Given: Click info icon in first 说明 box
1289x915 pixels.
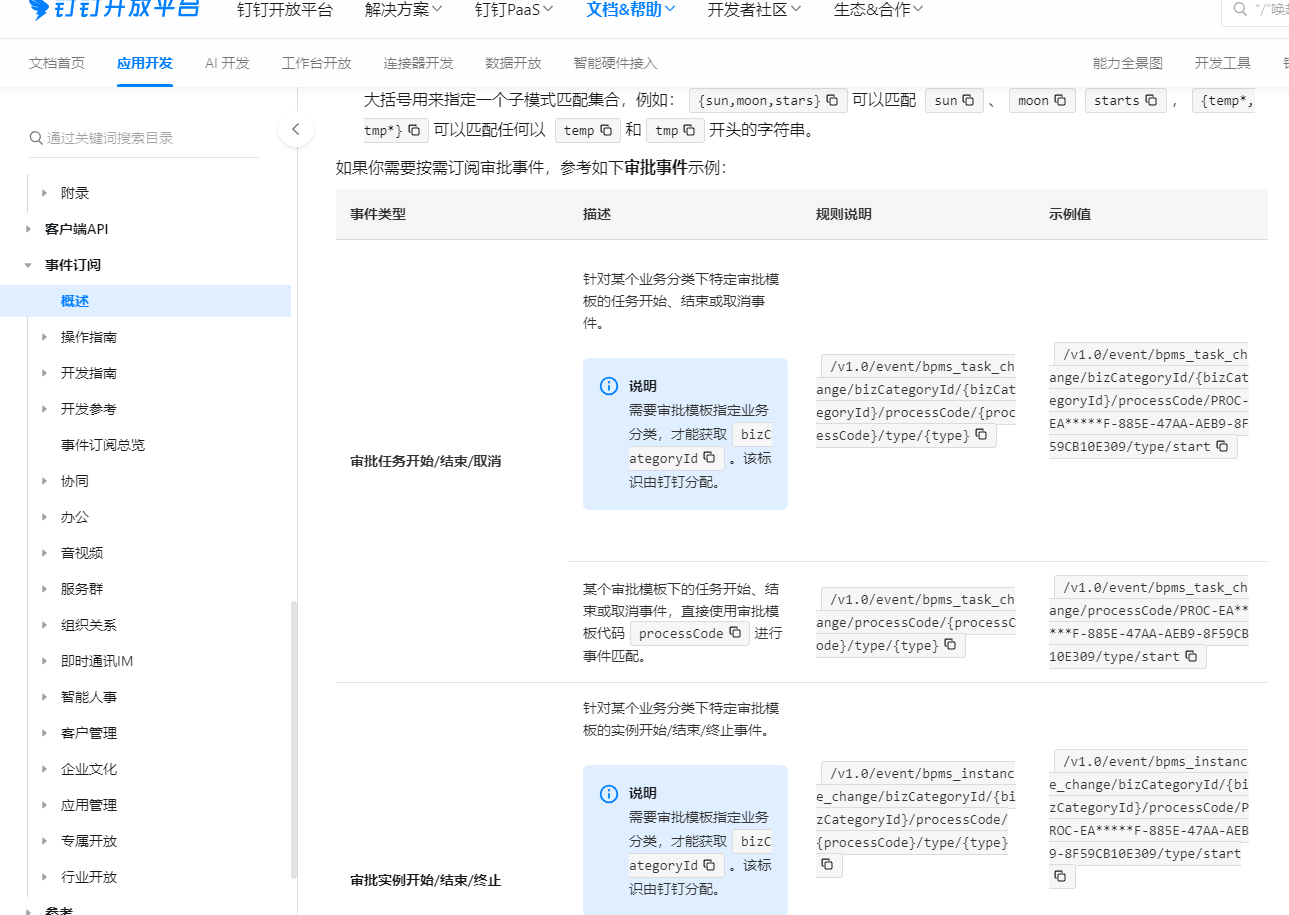Looking at the screenshot, I should pos(608,386).
